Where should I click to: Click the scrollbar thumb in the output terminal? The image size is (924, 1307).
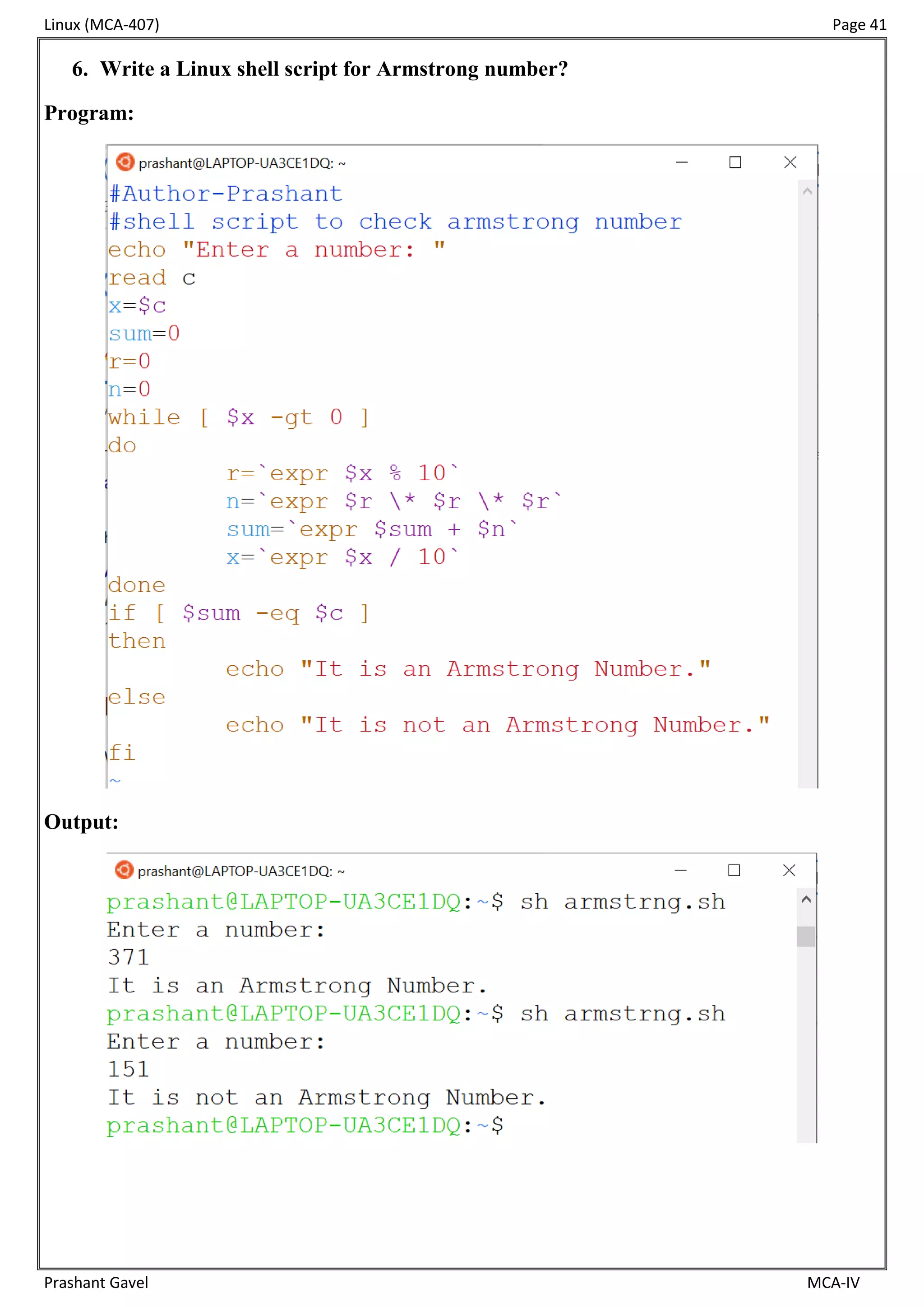pos(806,936)
